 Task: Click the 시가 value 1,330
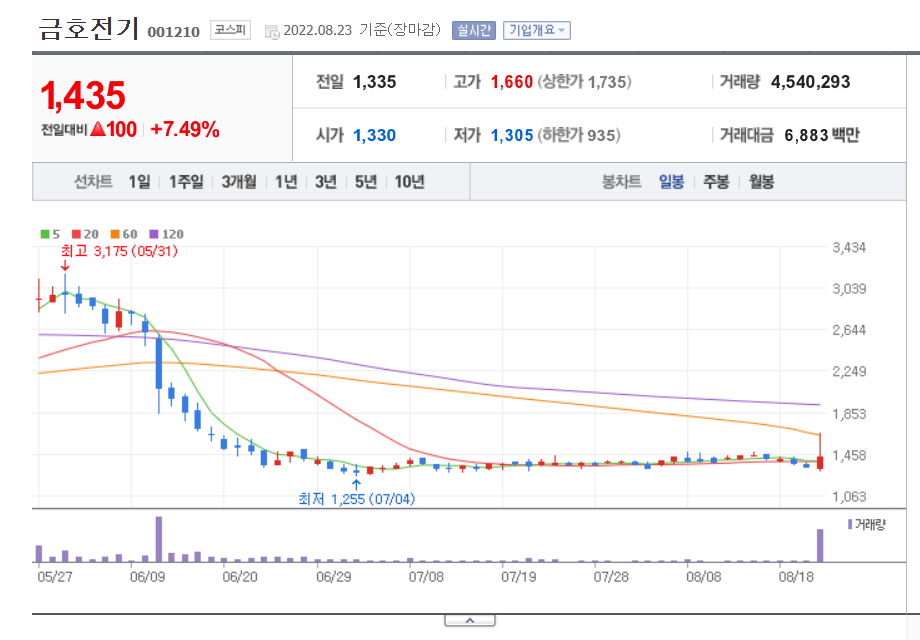click(374, 136)
